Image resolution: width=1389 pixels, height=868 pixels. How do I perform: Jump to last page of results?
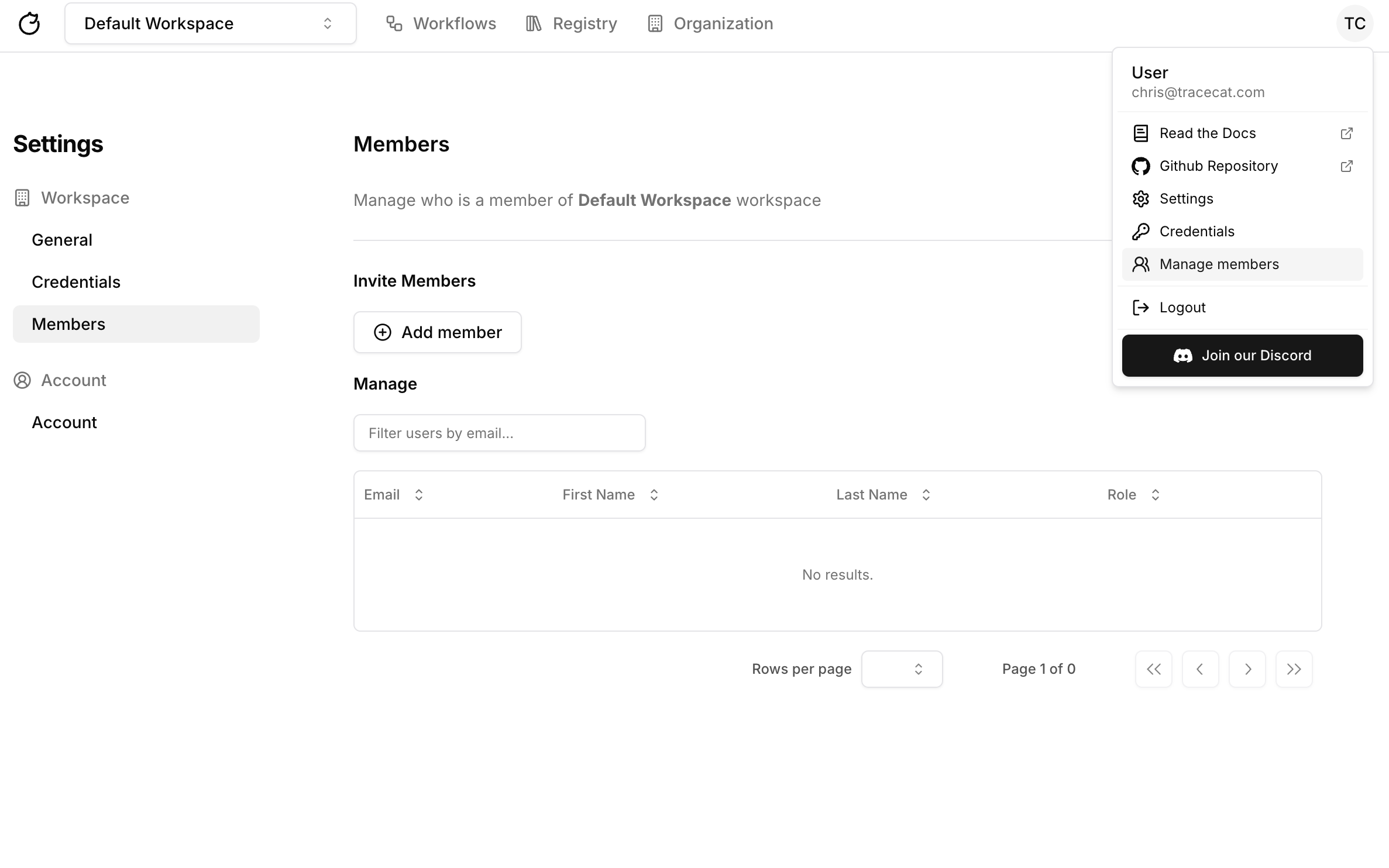click(x=1294, y=669)
